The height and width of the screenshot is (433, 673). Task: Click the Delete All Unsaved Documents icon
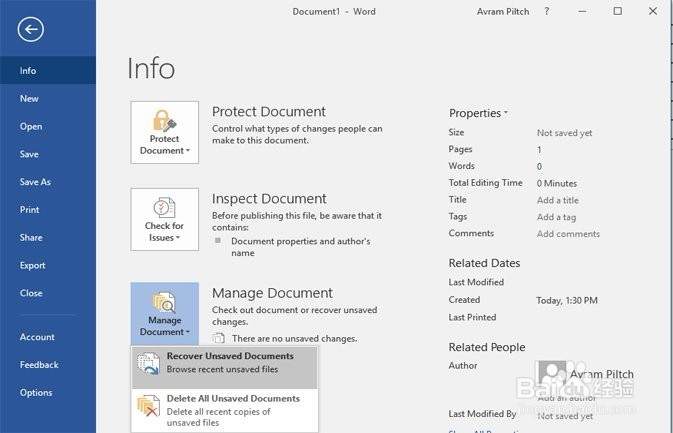pos(148,406)
